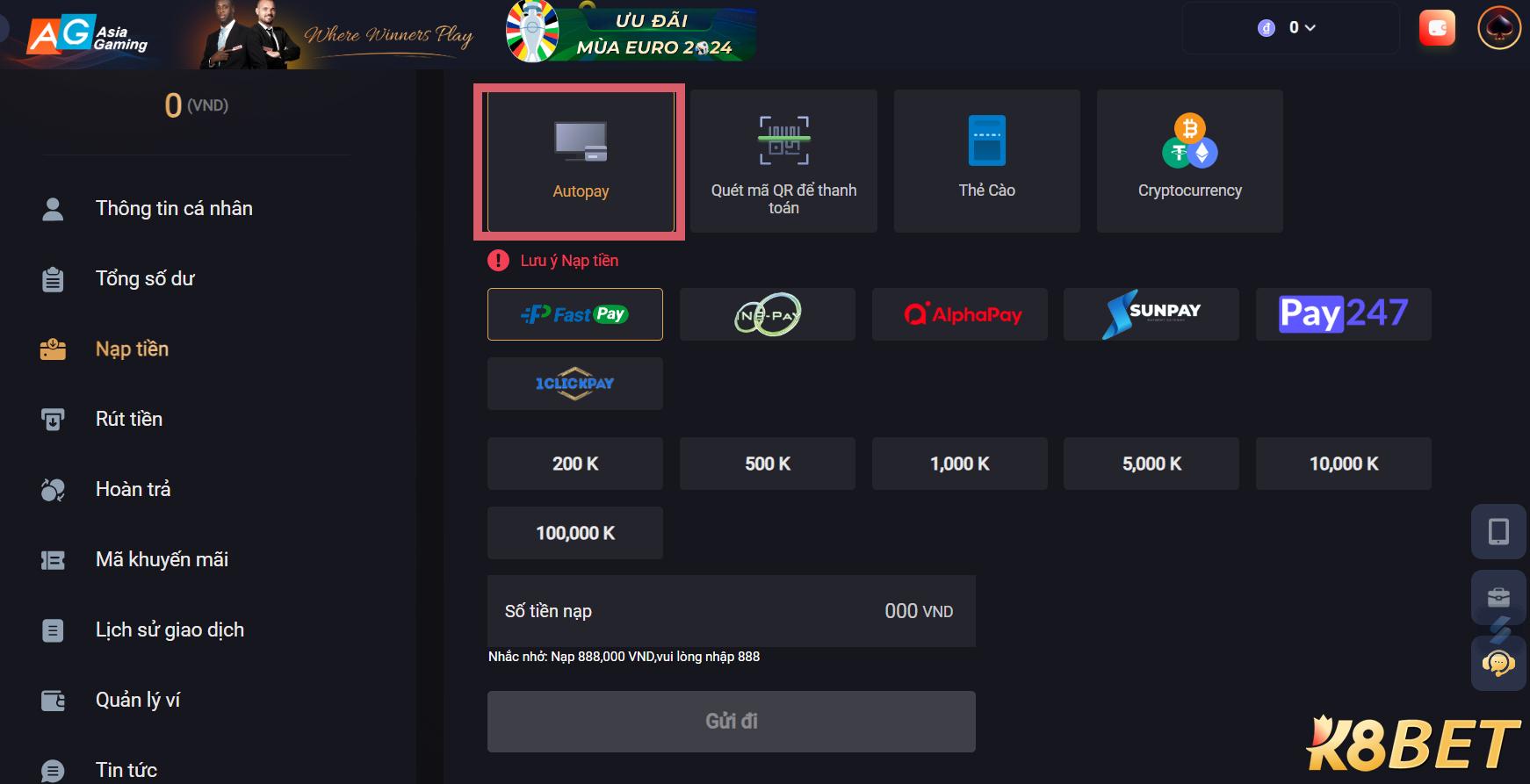
Task: Open Mã khuyến mãi in the sidebar
Action: pyautogui.click(x=162, y=560)
